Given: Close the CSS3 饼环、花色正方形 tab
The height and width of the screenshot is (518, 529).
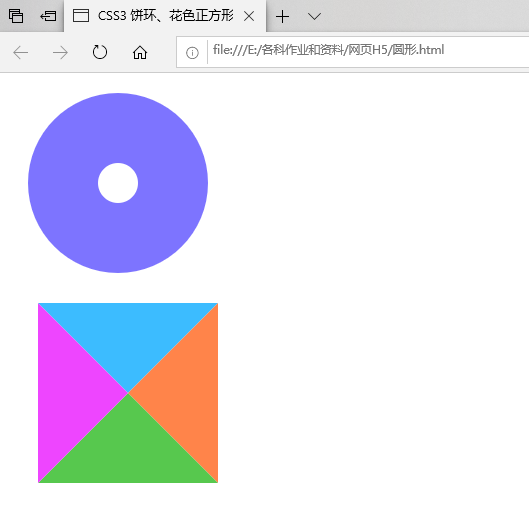Looking at the screenshot, I should click(249, 16).
